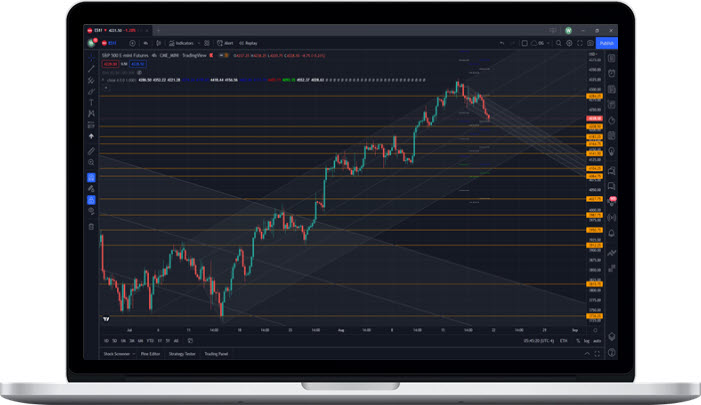Select the Measure ruler tool
Image resolution: width=701 pixels, height=405 pixels.
point(91,150)
